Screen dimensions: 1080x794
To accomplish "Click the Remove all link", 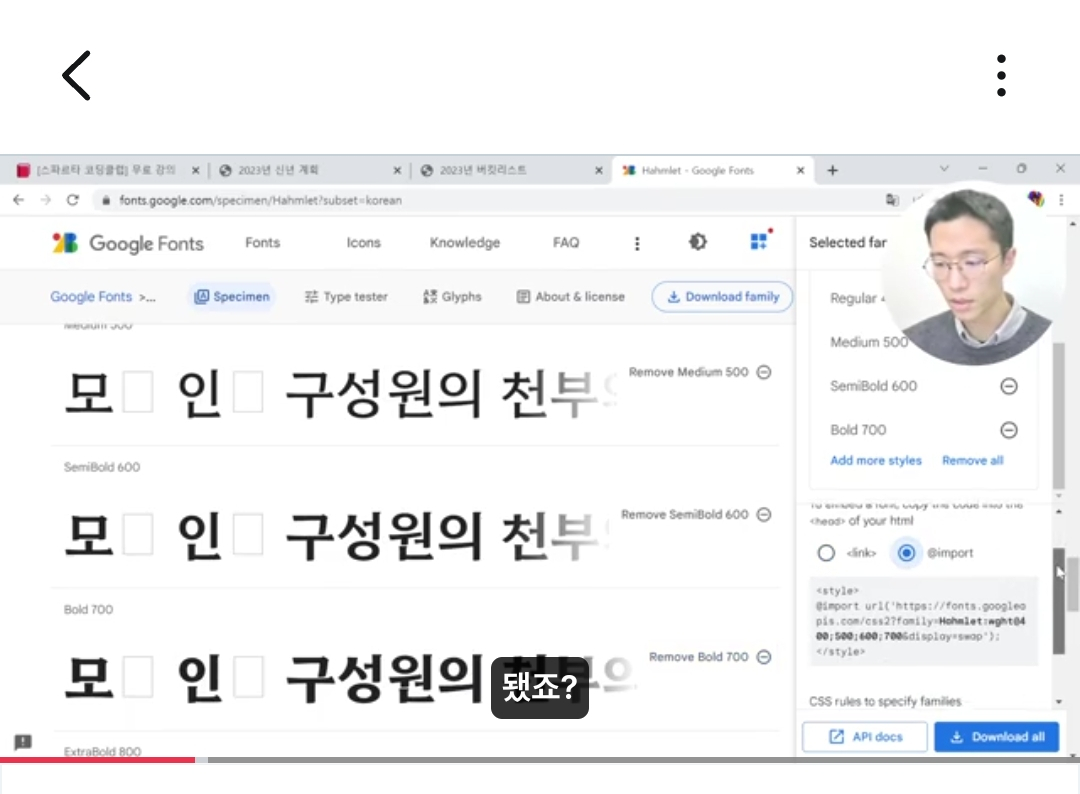I will pyautogui.click(x=973, y=461).
